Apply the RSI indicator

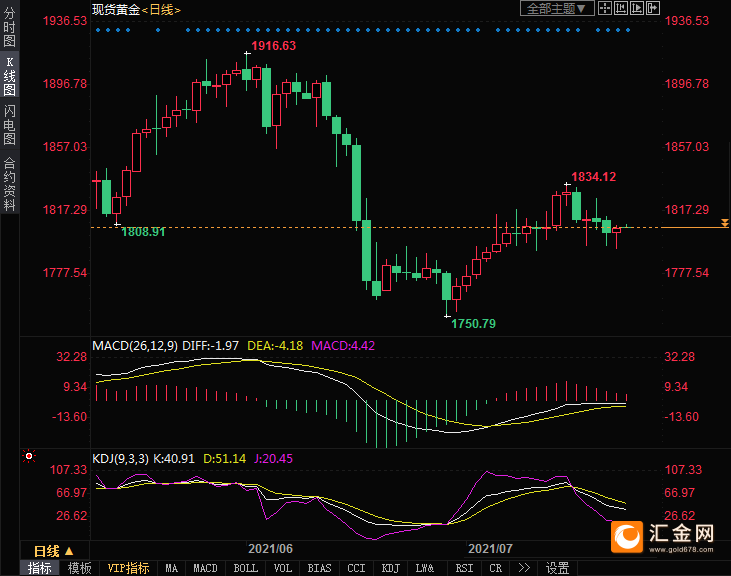coord(464,568)
